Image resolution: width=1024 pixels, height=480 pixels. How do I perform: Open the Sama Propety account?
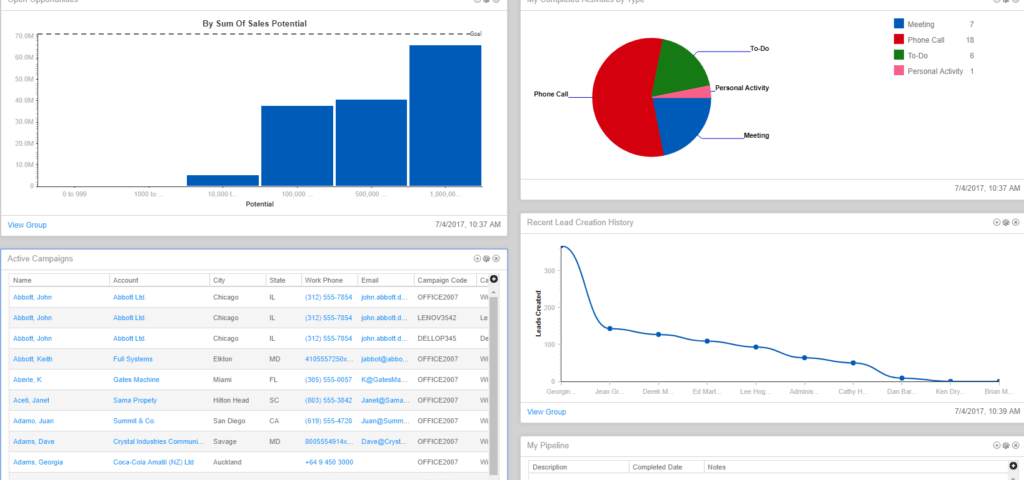135,400
